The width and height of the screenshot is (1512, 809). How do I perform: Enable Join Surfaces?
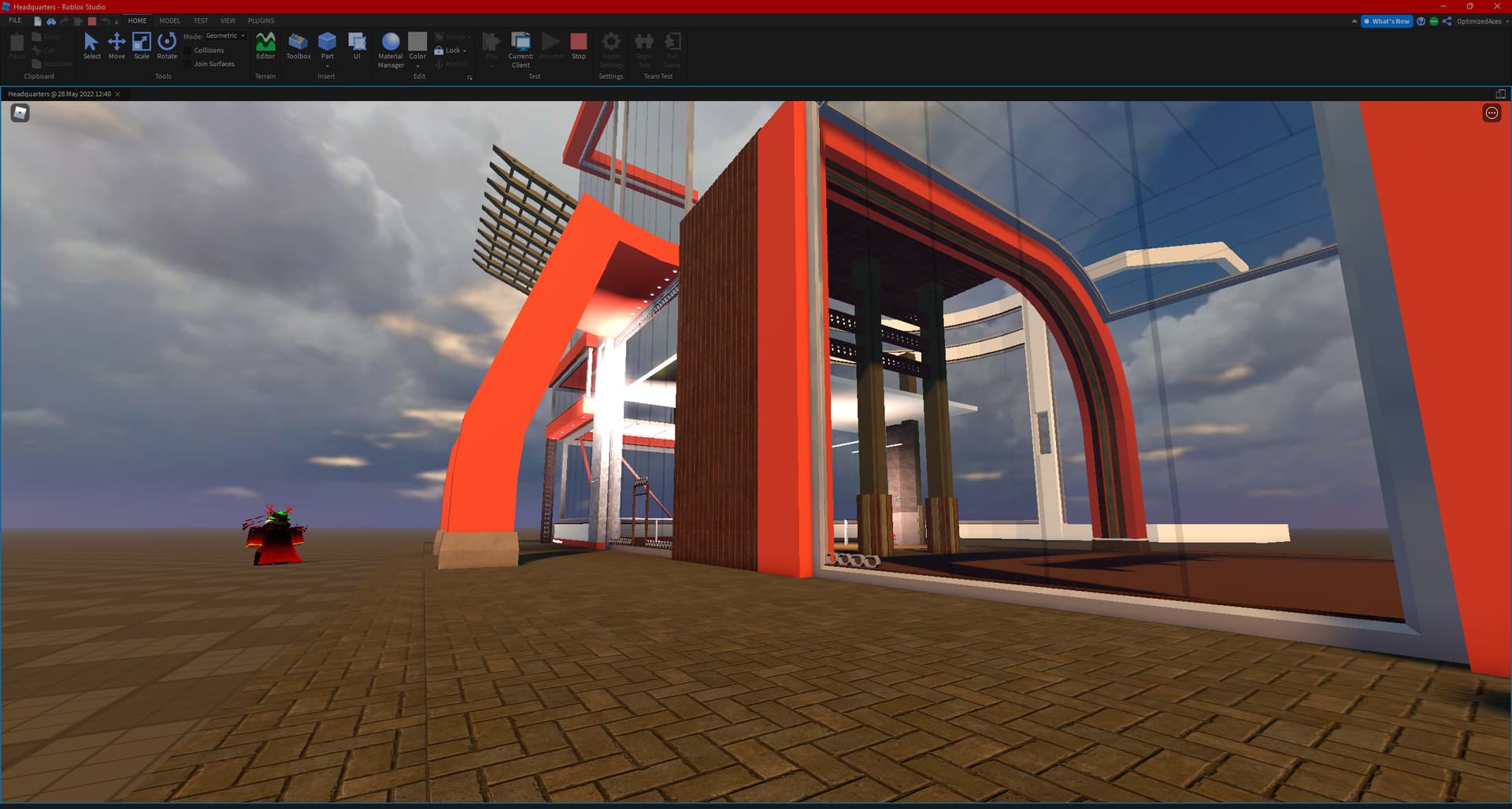pyautogui.click(x=213, y=64)
